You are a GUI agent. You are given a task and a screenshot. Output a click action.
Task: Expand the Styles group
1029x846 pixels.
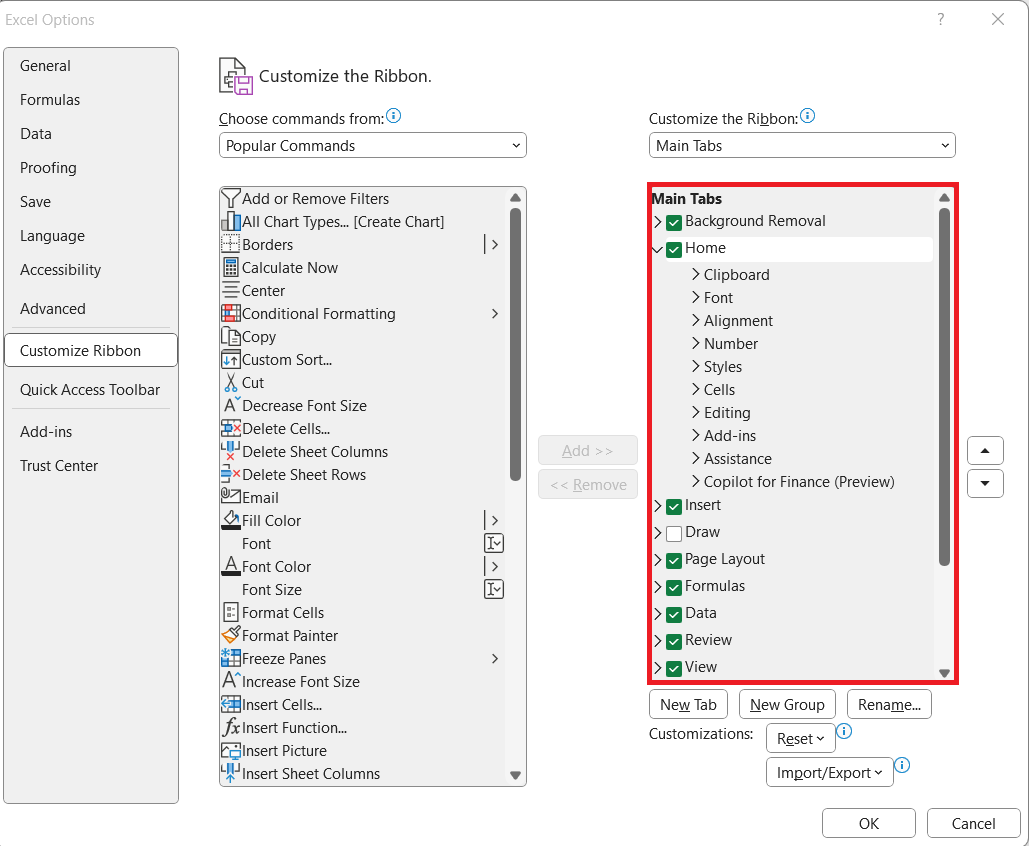click(696, 366)
